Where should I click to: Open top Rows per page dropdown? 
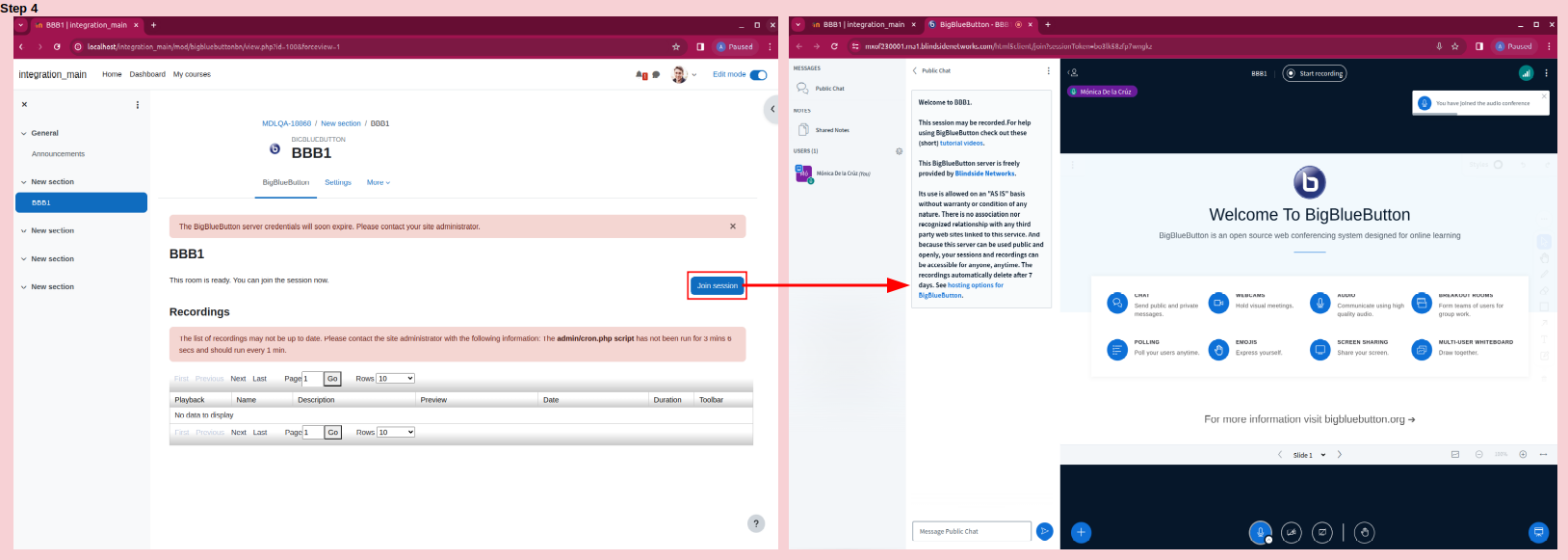pos(396,379)
